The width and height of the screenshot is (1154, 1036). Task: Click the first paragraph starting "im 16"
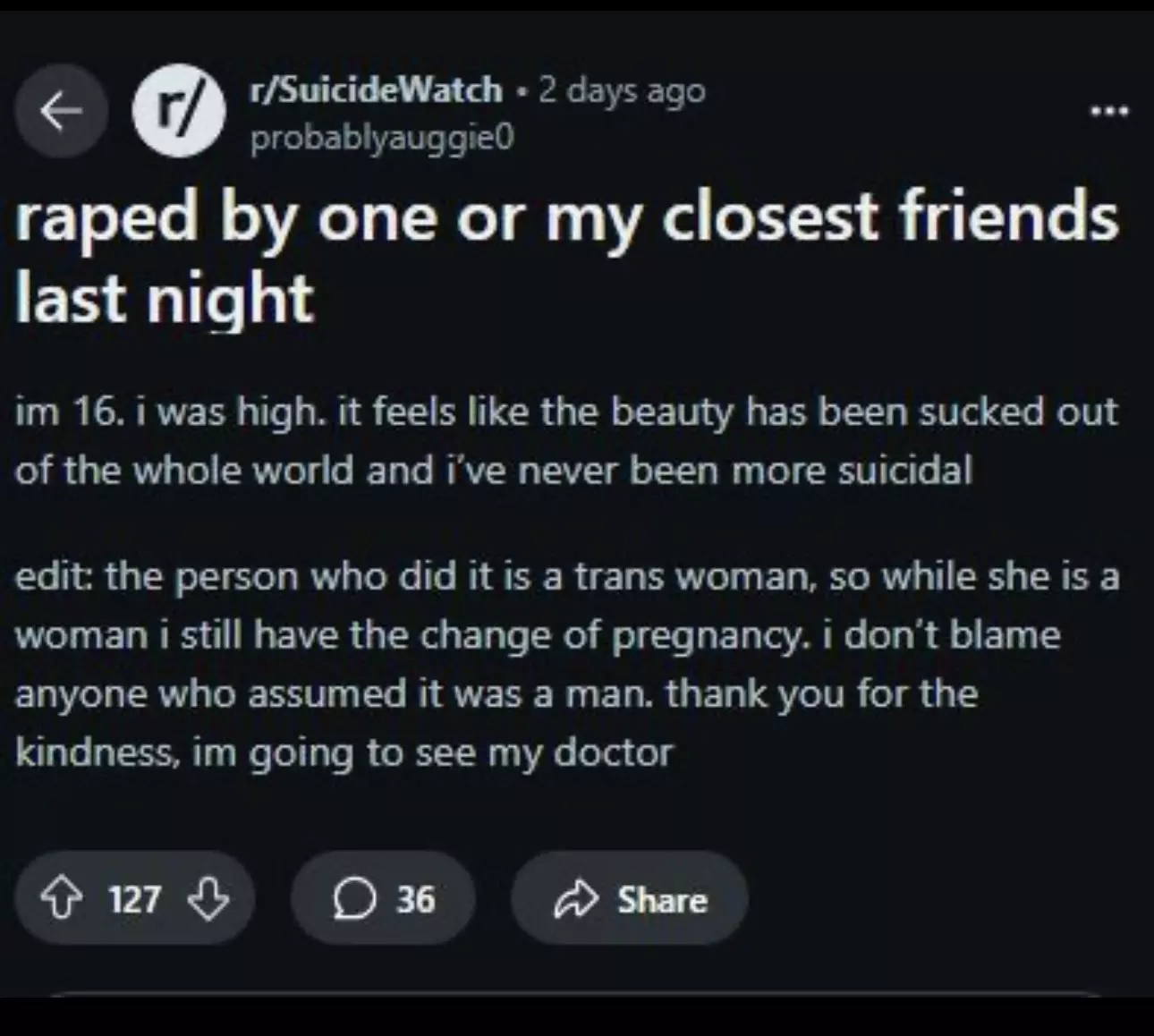click(x=566, y=441)
